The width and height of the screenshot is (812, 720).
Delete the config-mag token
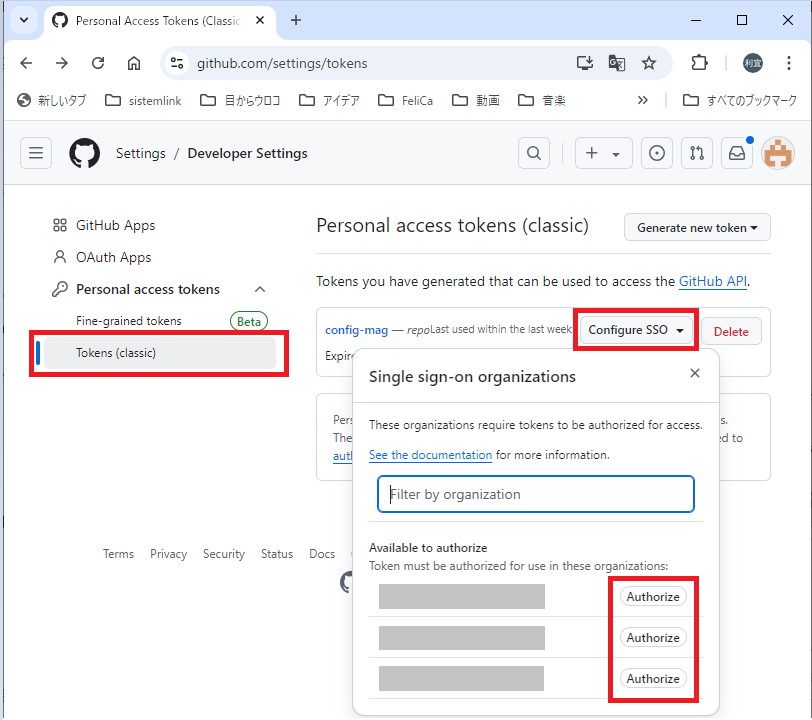[x=731, y=332]
